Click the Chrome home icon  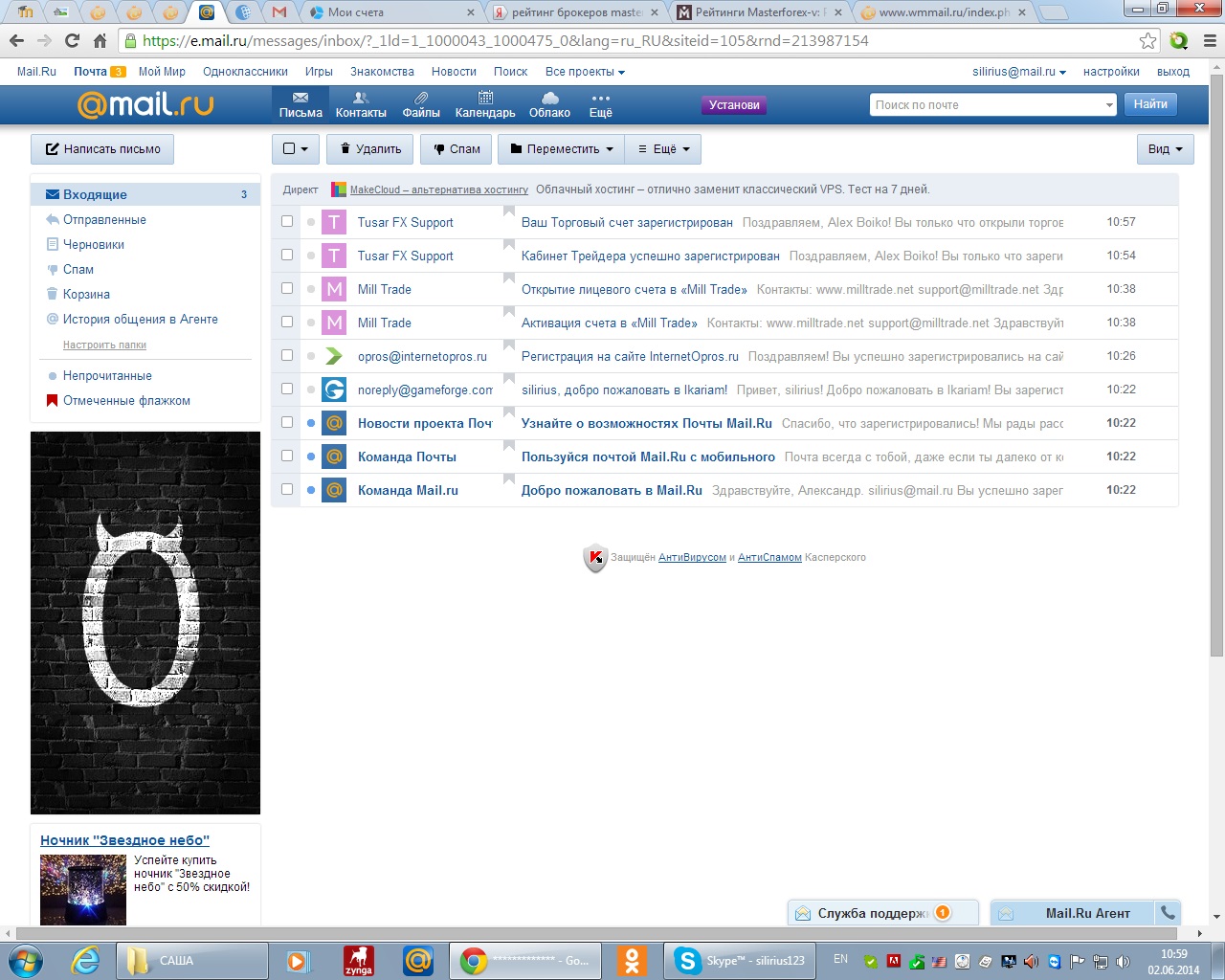pos(100,40)
